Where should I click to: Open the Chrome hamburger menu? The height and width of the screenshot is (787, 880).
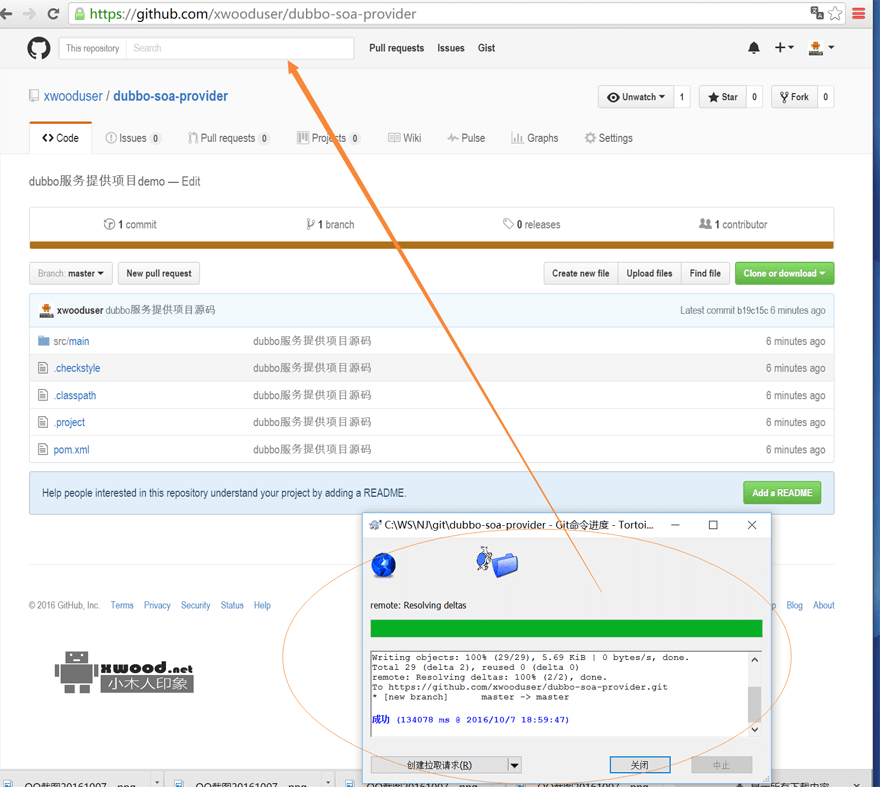(x=859, y=13)
